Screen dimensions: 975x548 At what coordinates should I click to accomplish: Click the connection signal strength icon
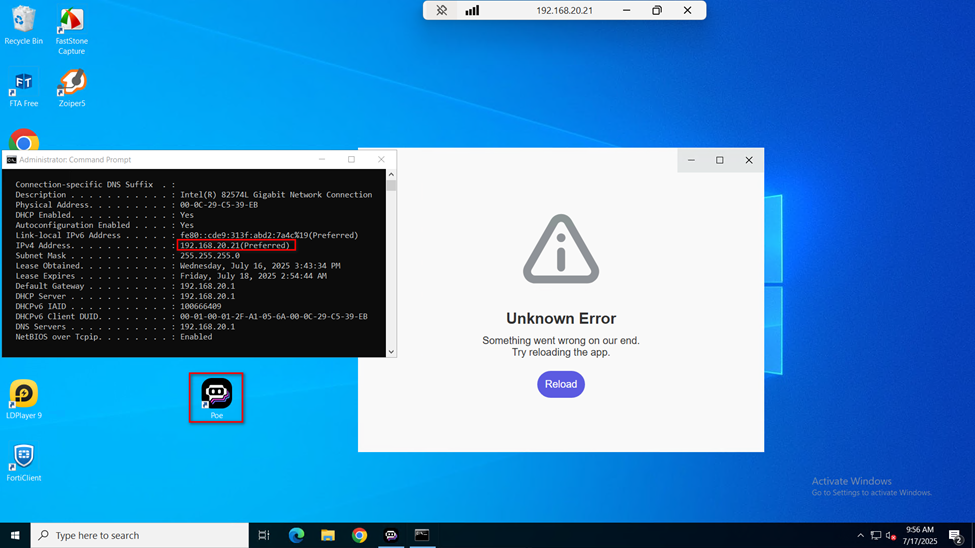472,10
